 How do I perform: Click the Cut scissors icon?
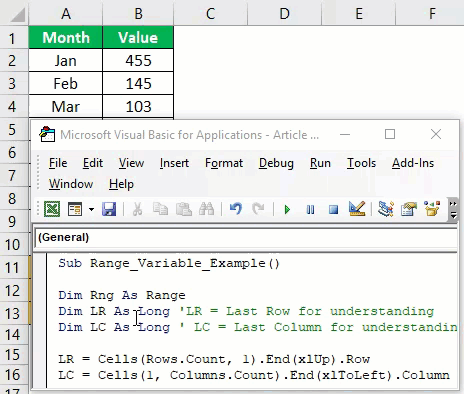tap(137, 209)
